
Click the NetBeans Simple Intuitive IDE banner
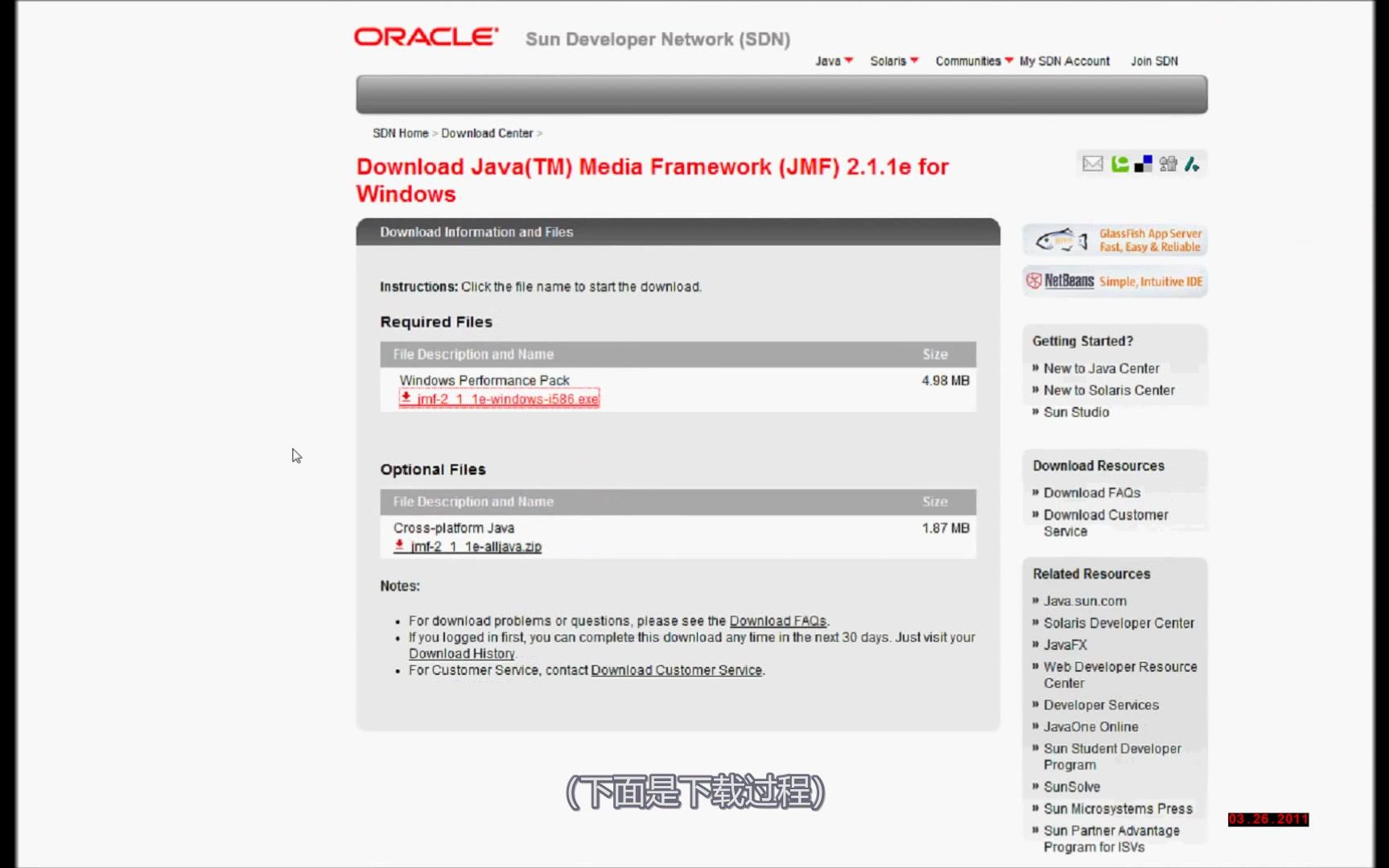coord(1115,281)
